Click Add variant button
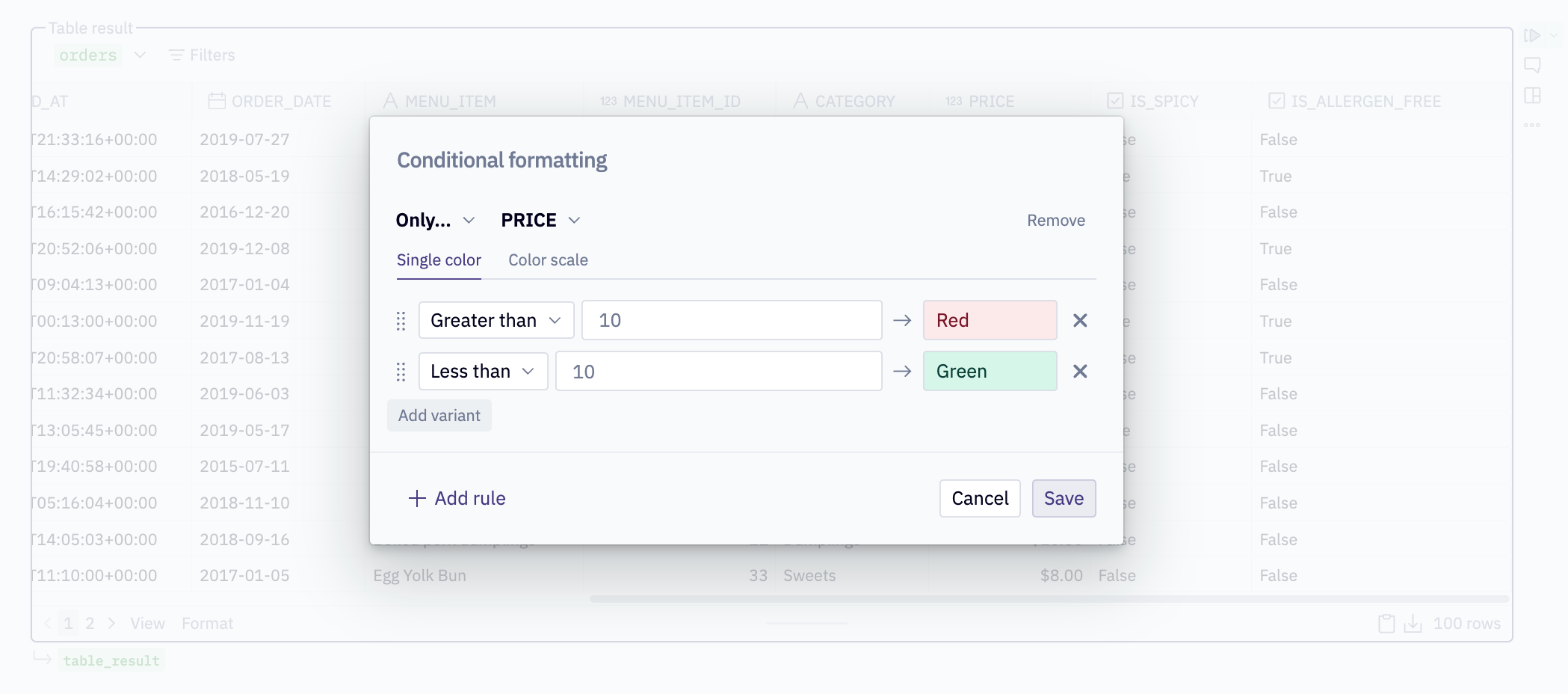The height and width of the screenshot is (694, 1568). 439,416
